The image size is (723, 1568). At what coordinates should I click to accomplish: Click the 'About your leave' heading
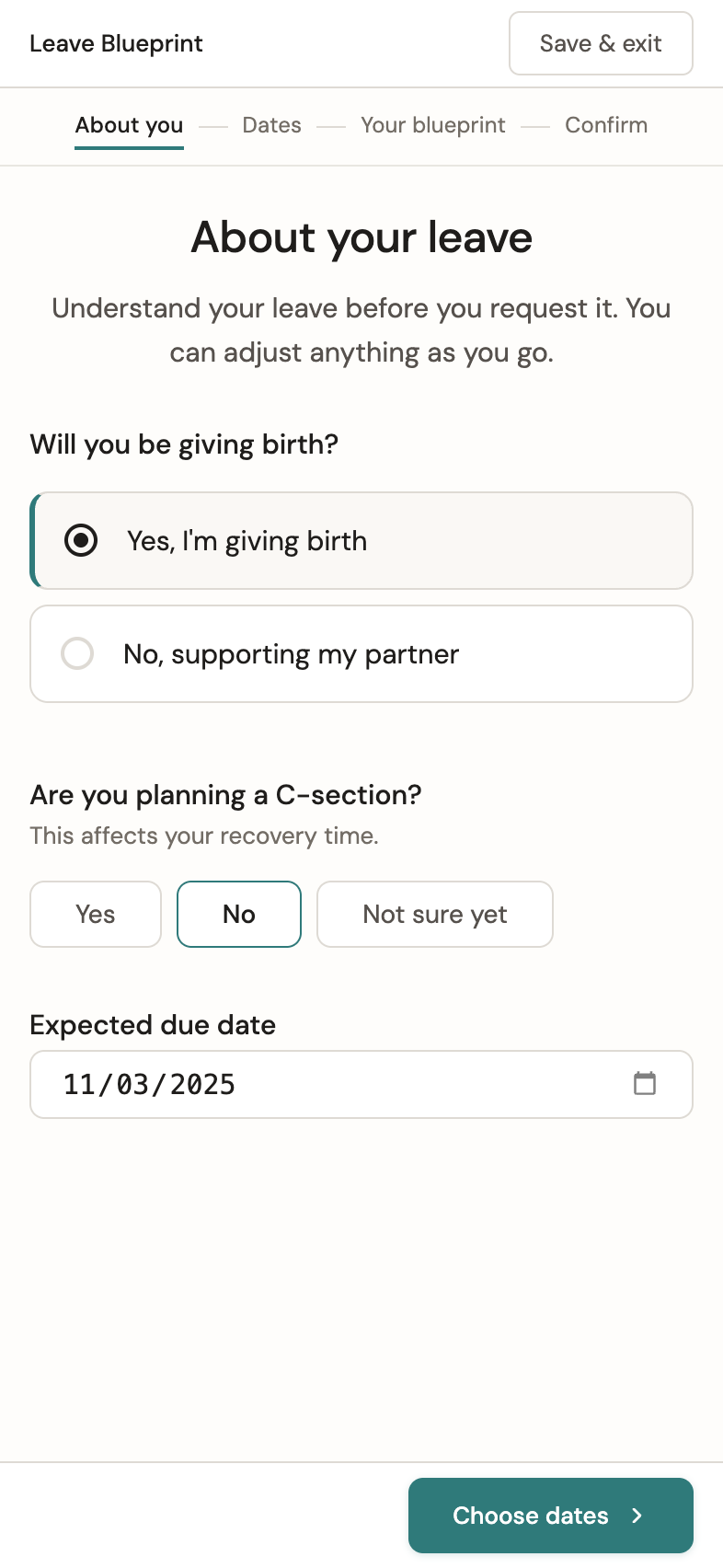(361, 237)
